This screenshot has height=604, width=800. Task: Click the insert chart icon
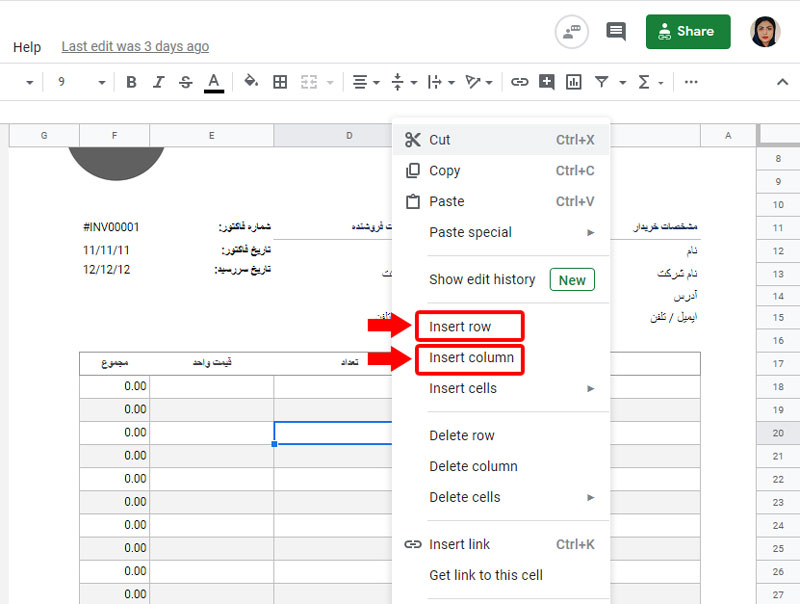tap(573, 82)
